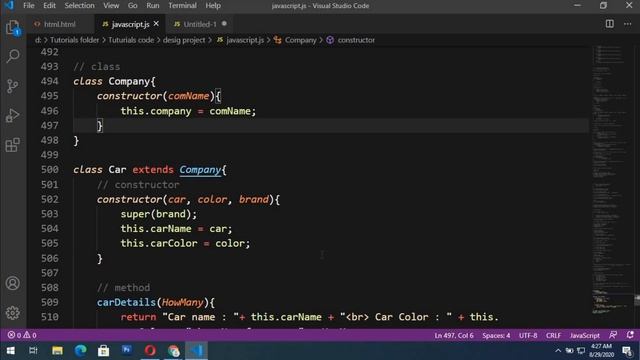
Task: Open the Search view in activity bar
Action: point(13,56)
